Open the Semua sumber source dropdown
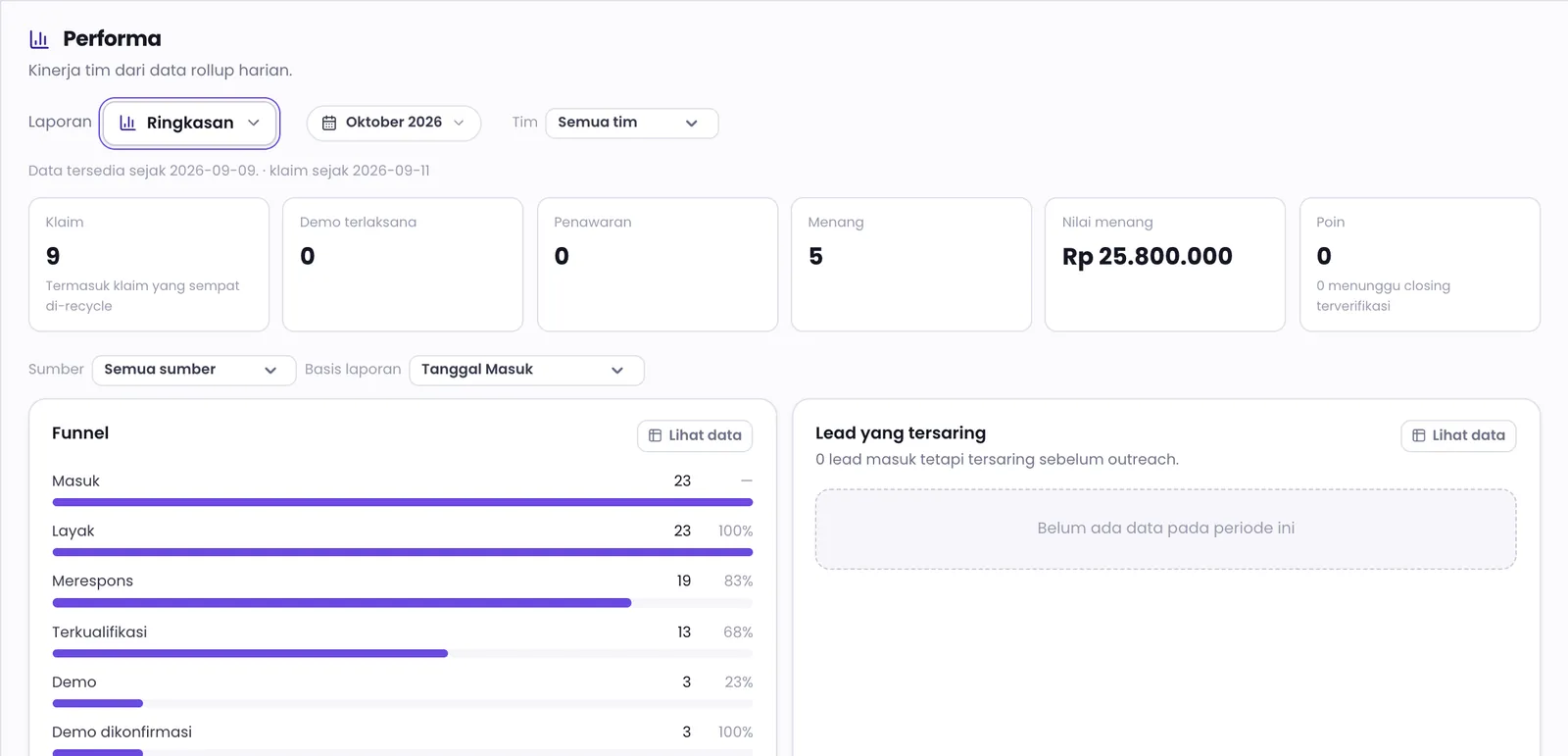 pos(194,370)
